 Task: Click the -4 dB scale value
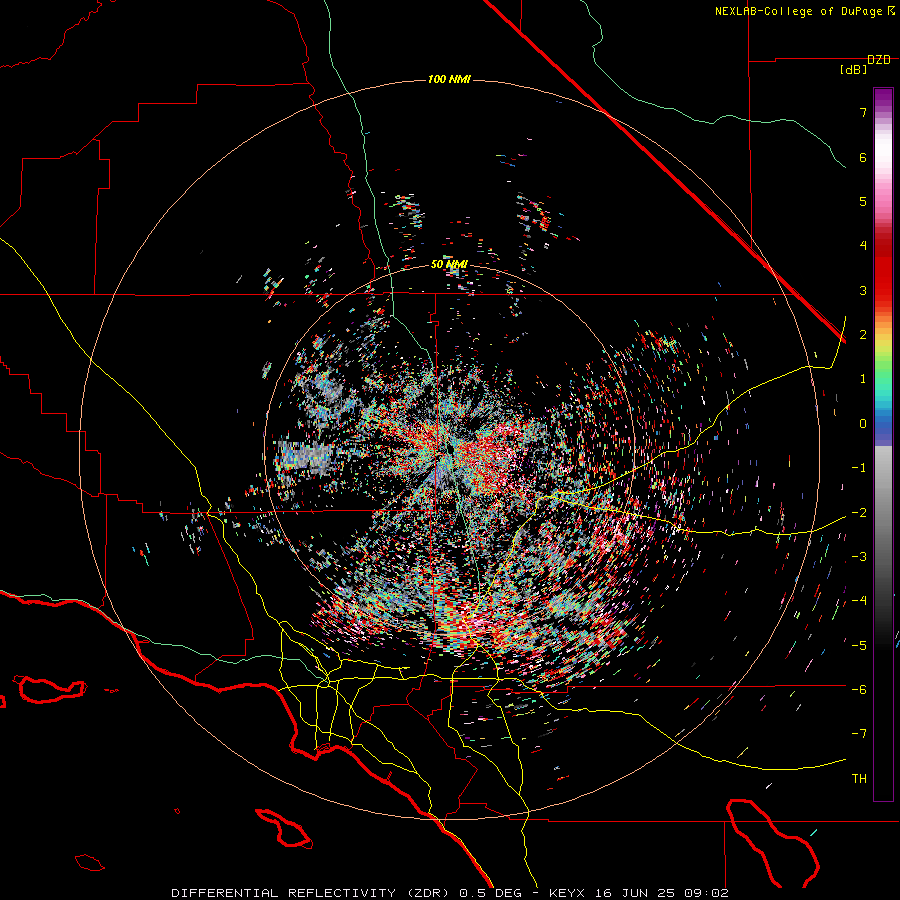pyautogui.click(x=859, y=601)
